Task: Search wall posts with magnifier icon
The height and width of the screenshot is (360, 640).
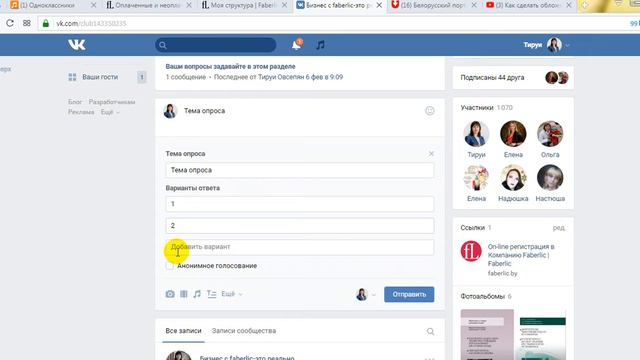Action: (430, 331)
